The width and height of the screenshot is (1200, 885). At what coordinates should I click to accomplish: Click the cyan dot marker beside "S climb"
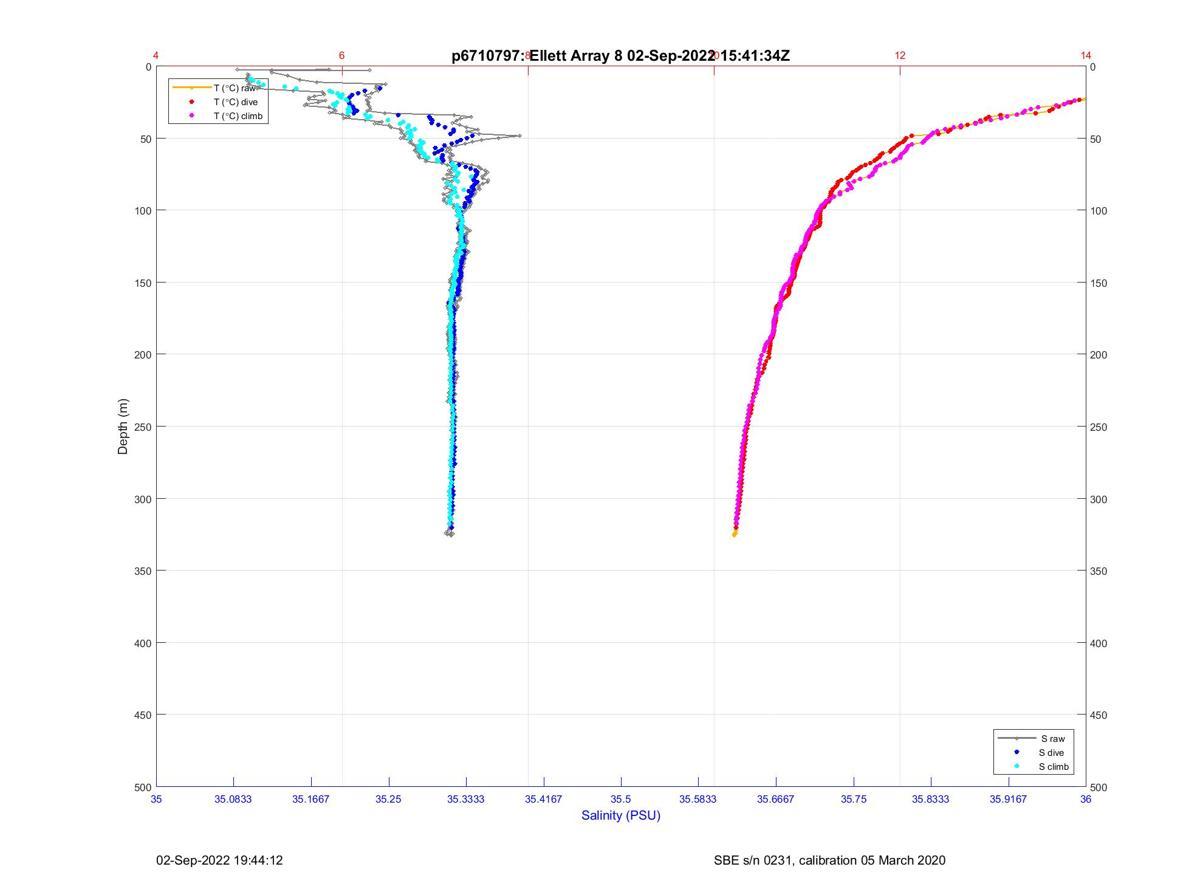(1017, 767)
